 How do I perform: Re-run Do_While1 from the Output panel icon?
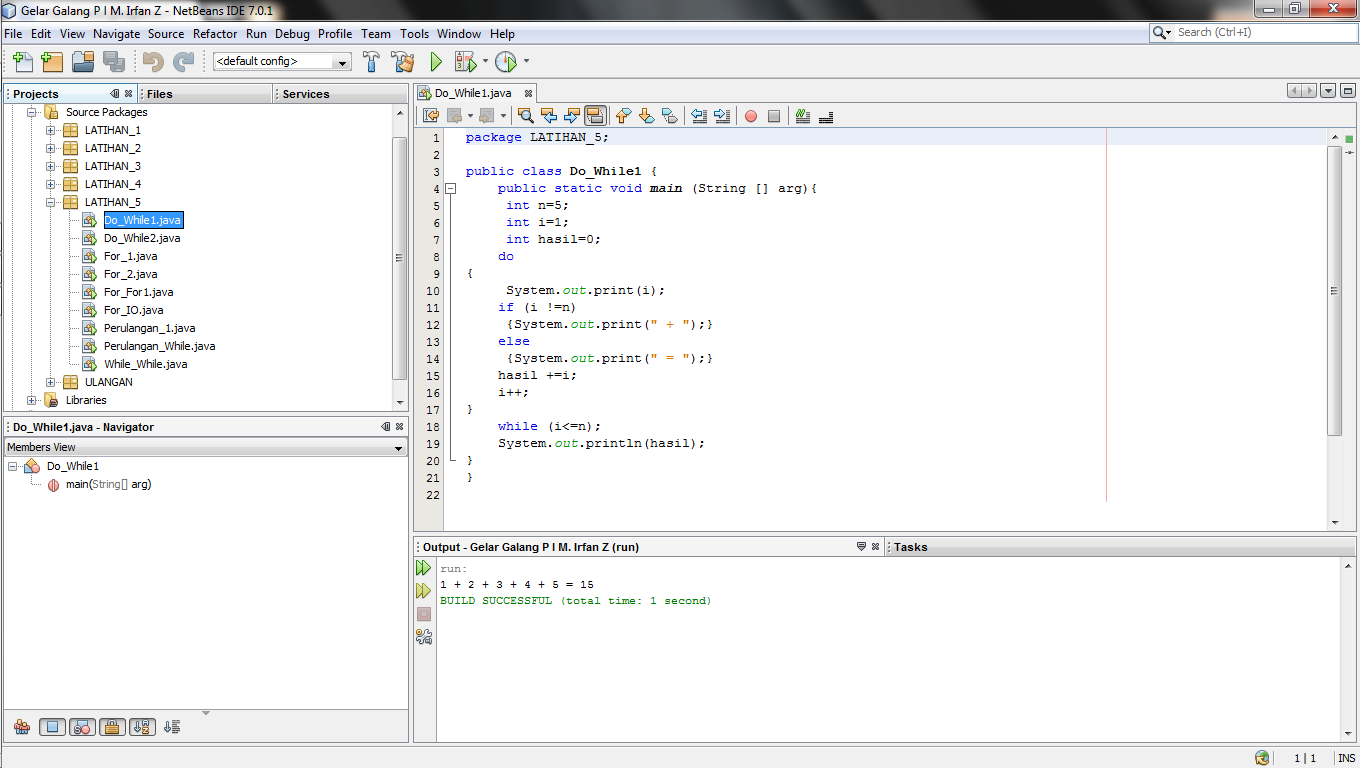tap(423, 567)
